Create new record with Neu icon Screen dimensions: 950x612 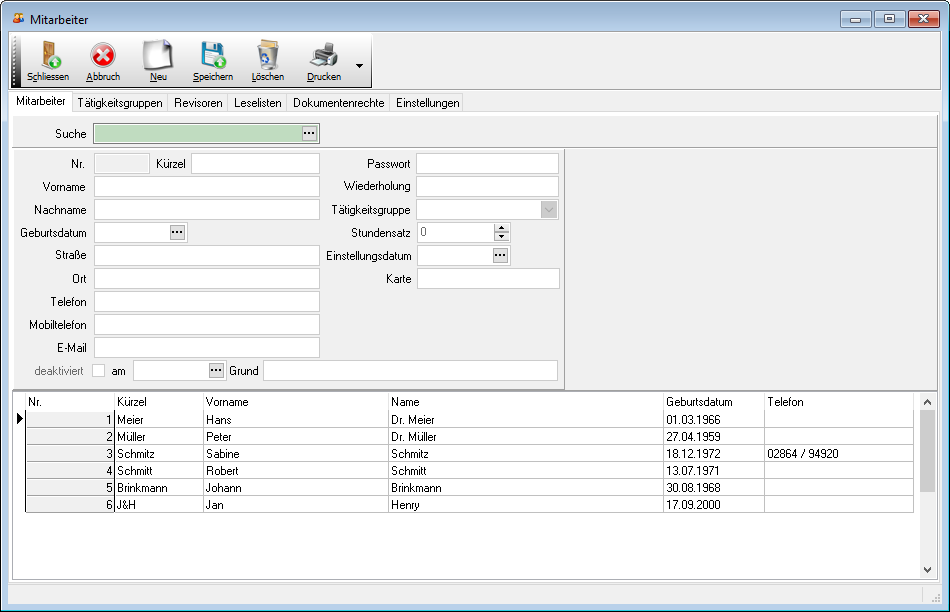(158, 55)
